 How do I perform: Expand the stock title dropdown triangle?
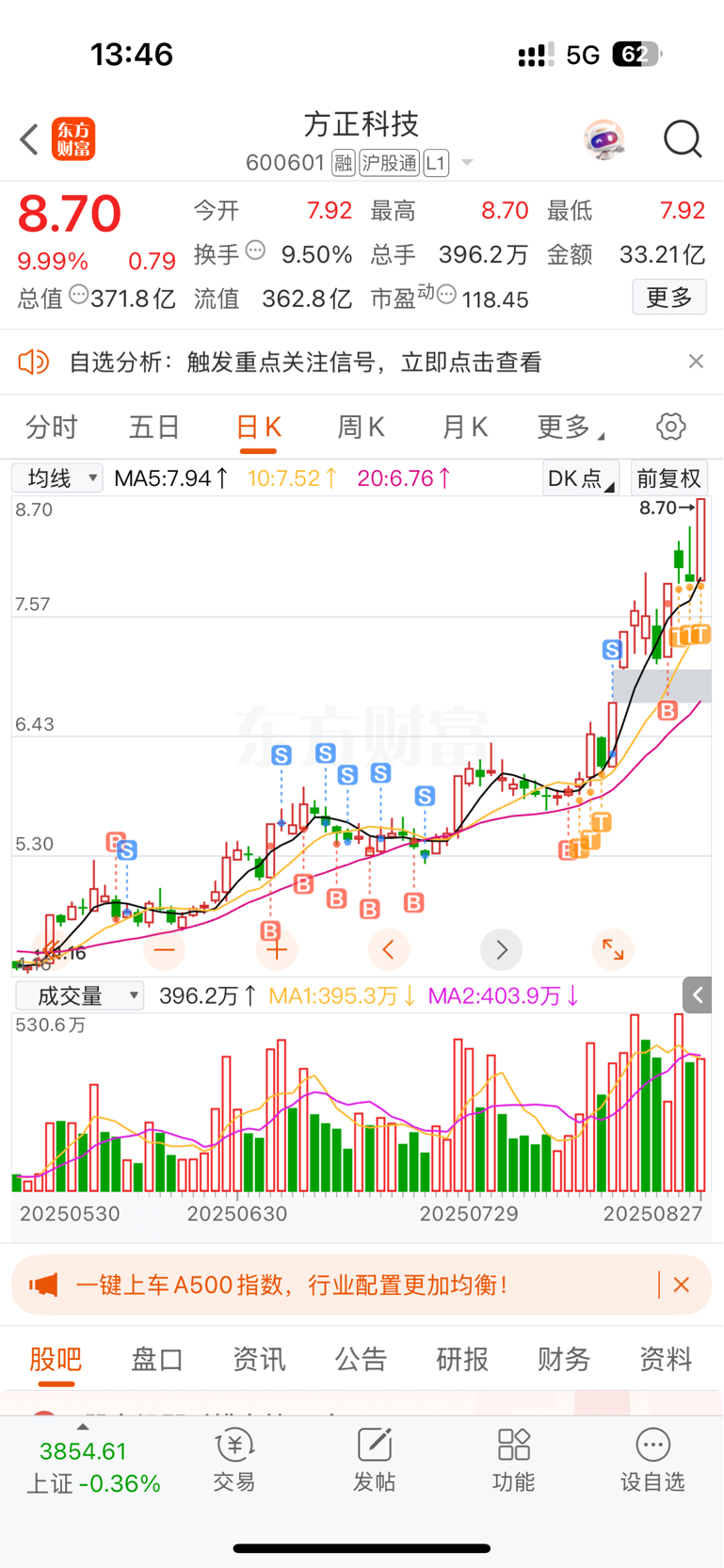coord(466,164)
